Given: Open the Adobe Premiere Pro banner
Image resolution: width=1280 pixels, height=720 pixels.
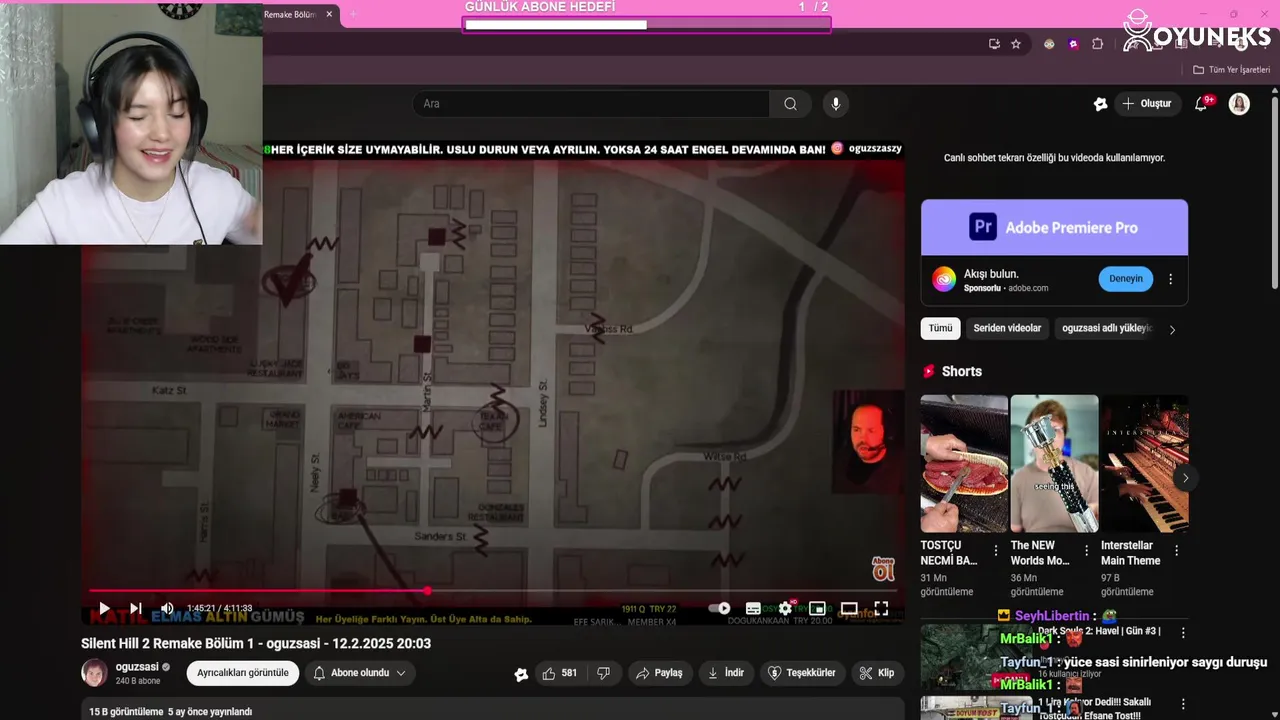Looking at the screenshot, I should pos(1054,227).
